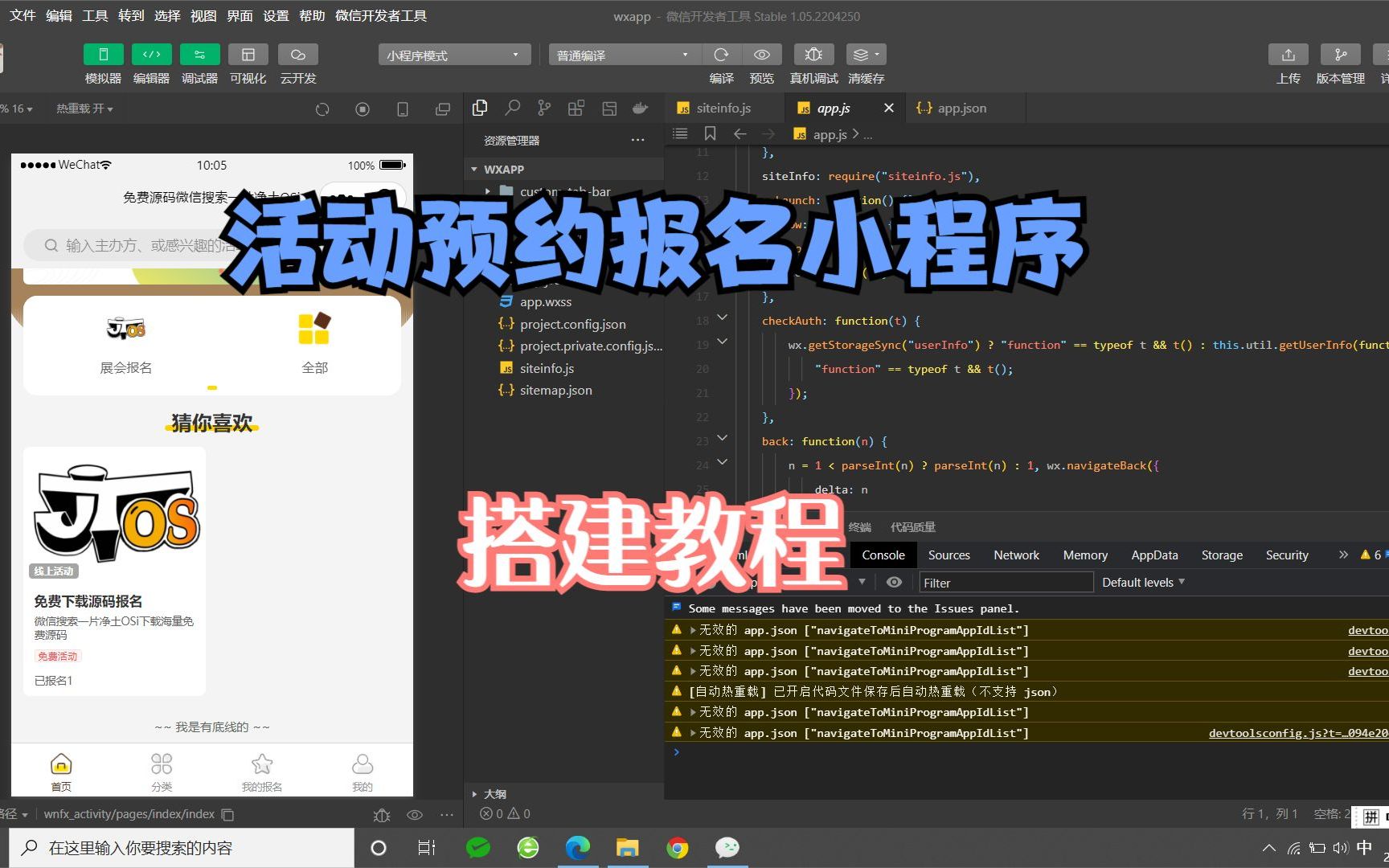Open the 普通编译 compile mode dropdown
The width and height of the screenshot is (1389, 868).
tap(625, 55)
